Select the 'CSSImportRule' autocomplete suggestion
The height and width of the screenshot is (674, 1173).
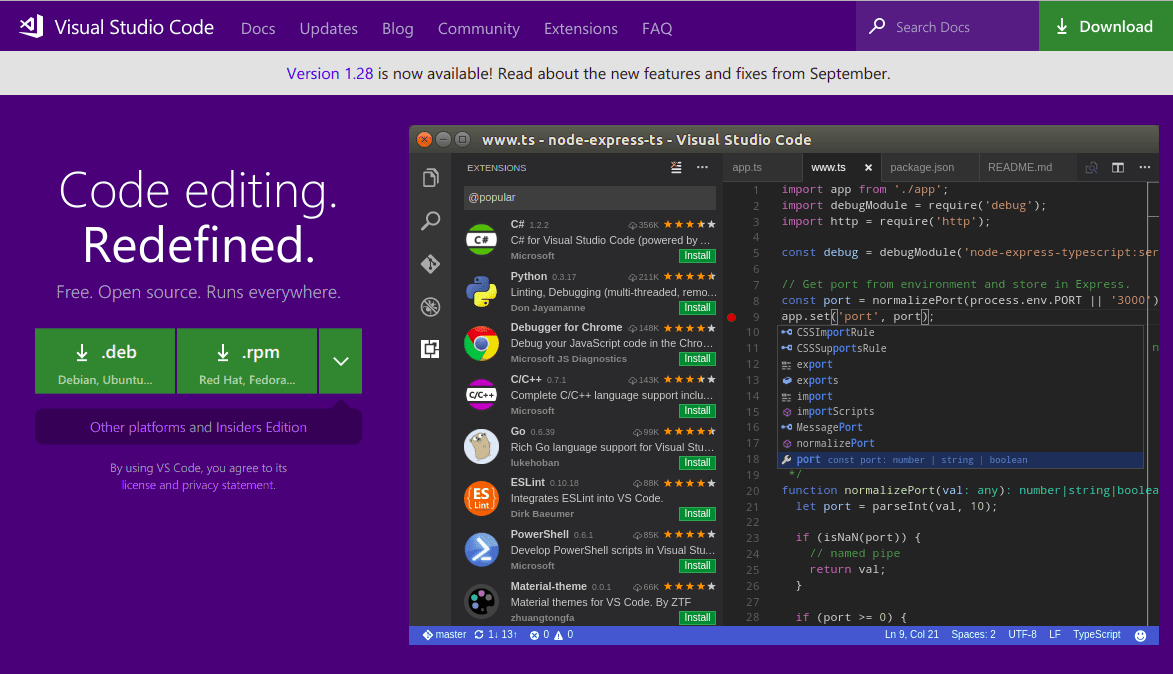(x=961, y=332)
